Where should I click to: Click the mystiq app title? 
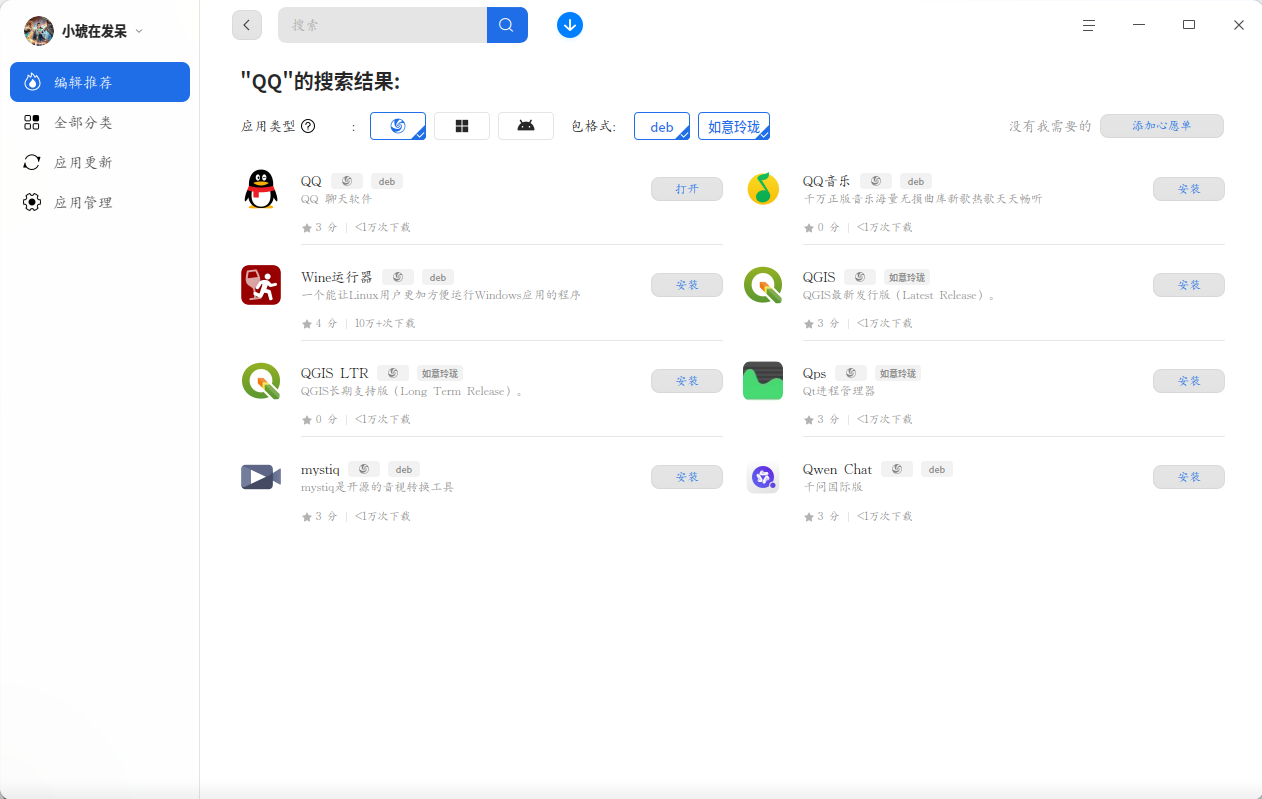coord(320,469)
